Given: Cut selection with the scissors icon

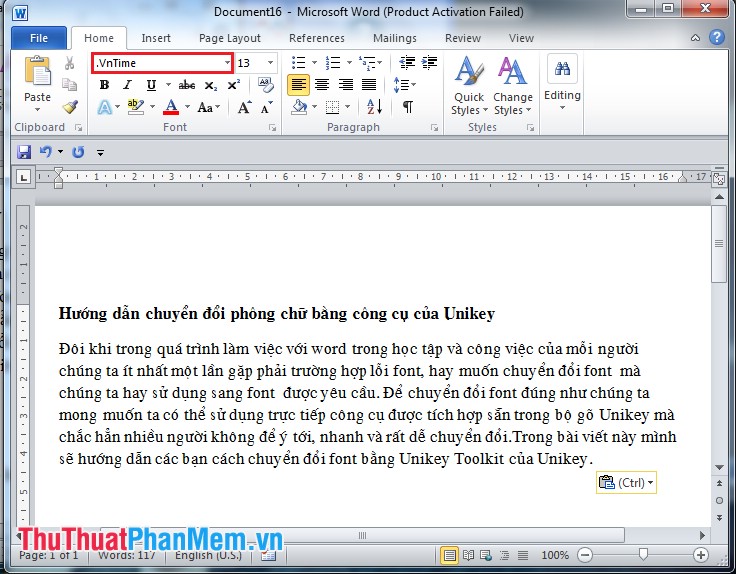Looking at the screenshot, I should tap(69, 63).
